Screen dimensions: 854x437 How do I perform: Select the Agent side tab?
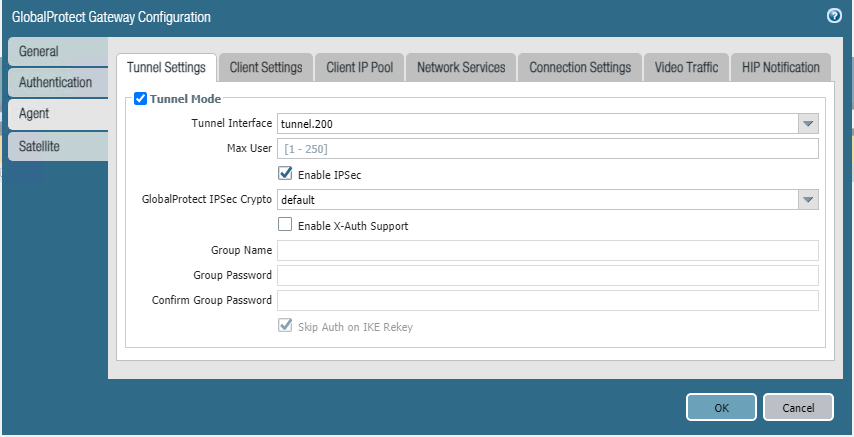coord(58,114)
